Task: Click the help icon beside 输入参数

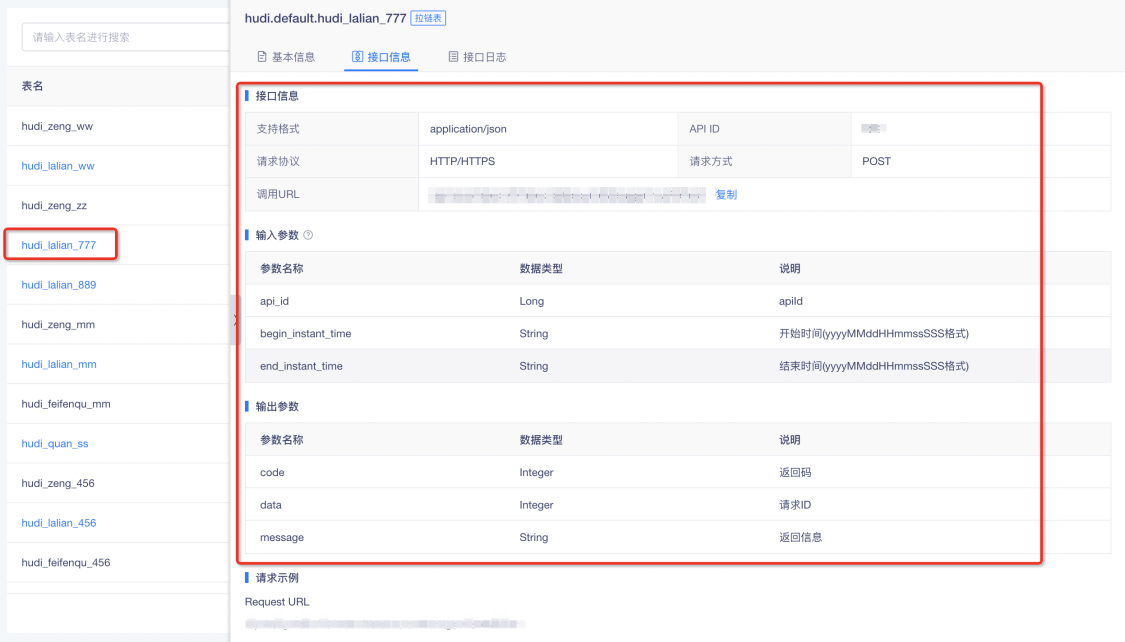Action: (x=308, y=235)
